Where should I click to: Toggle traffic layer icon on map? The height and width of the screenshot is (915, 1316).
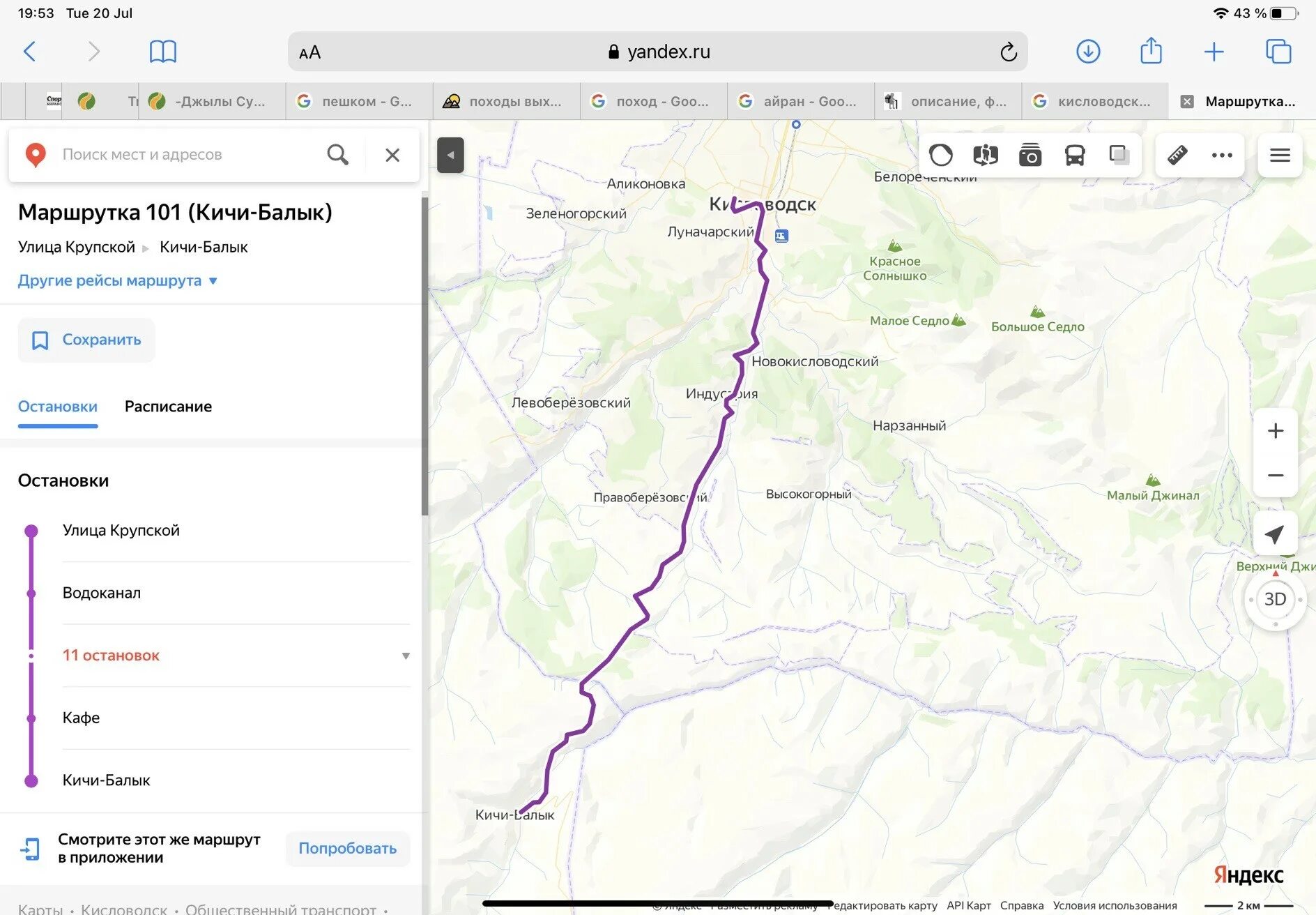(941, 155)
